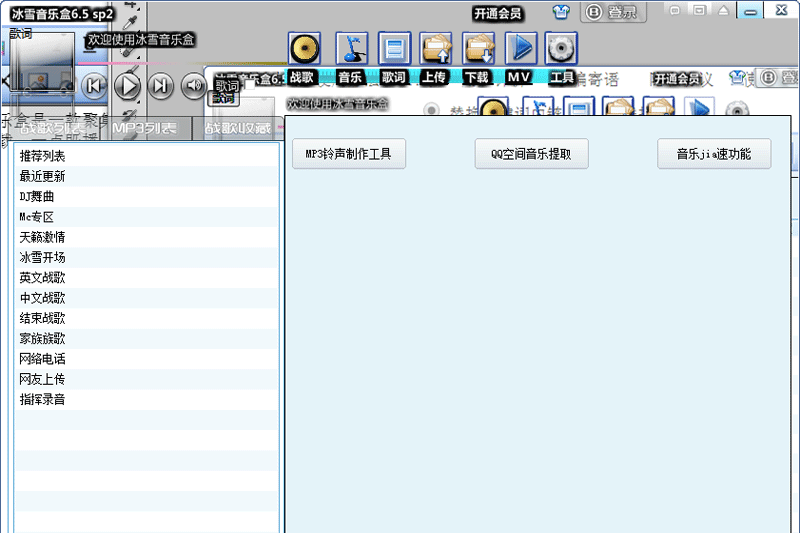This screenshot has height=533, width=800.
Task: Click 开通会员 in the title bar
Action: [x=497, y=13]
